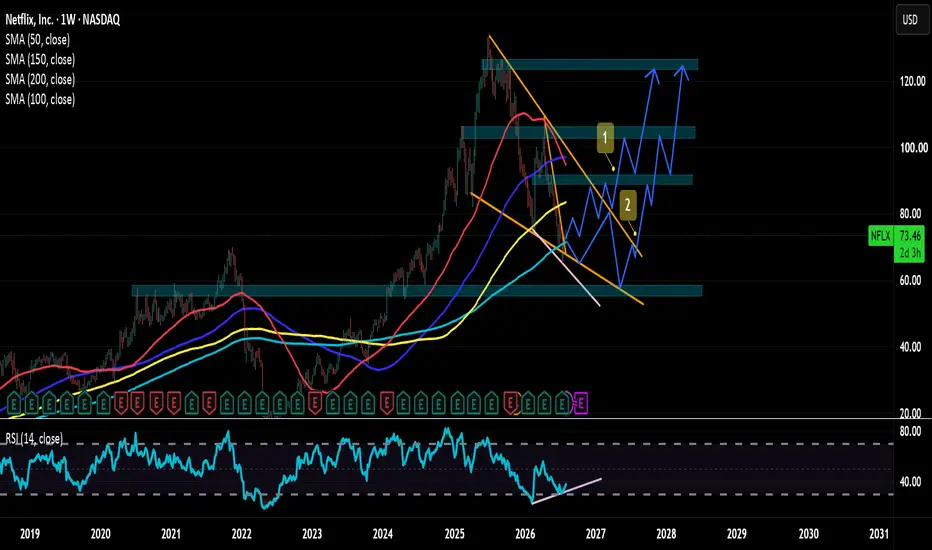Select the yellow callout labeled 2
The width and height of the screenshot is (932, 550).
pyautogui.click(x=628, y=205)
